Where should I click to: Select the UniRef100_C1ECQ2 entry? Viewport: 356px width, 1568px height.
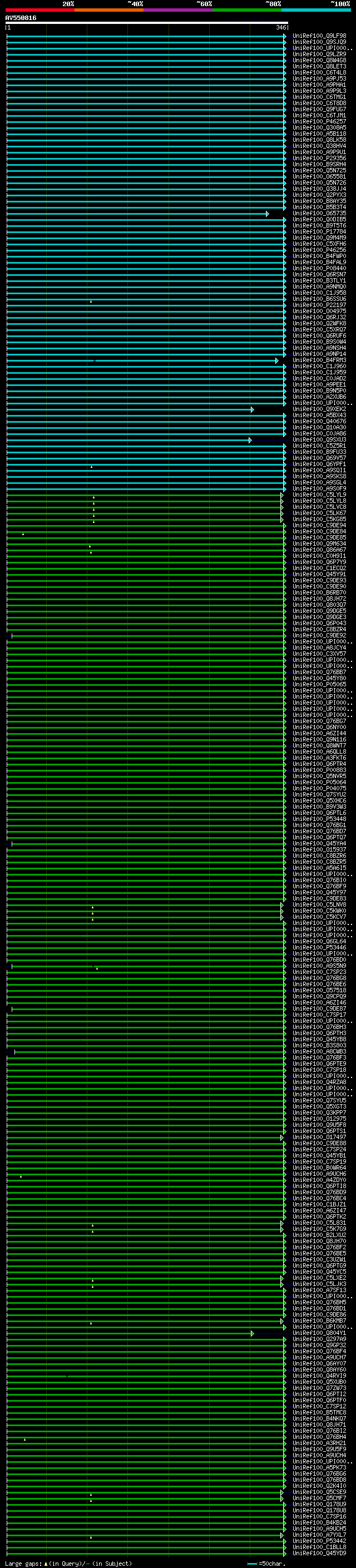coord(319,568)
